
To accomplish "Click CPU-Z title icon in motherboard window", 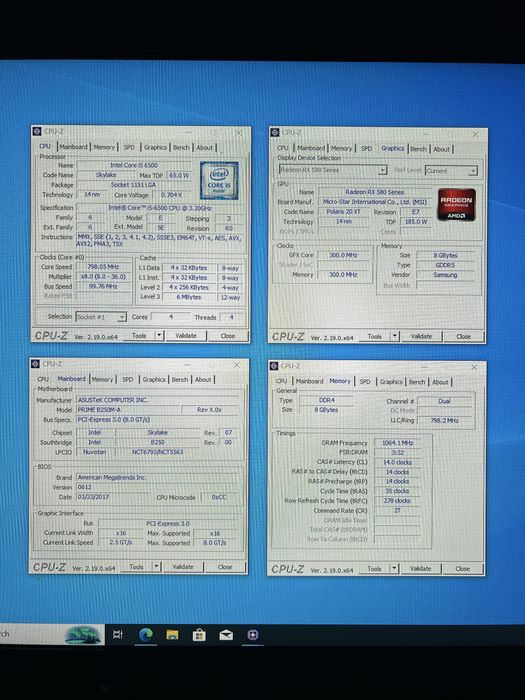I will point(35,363).
